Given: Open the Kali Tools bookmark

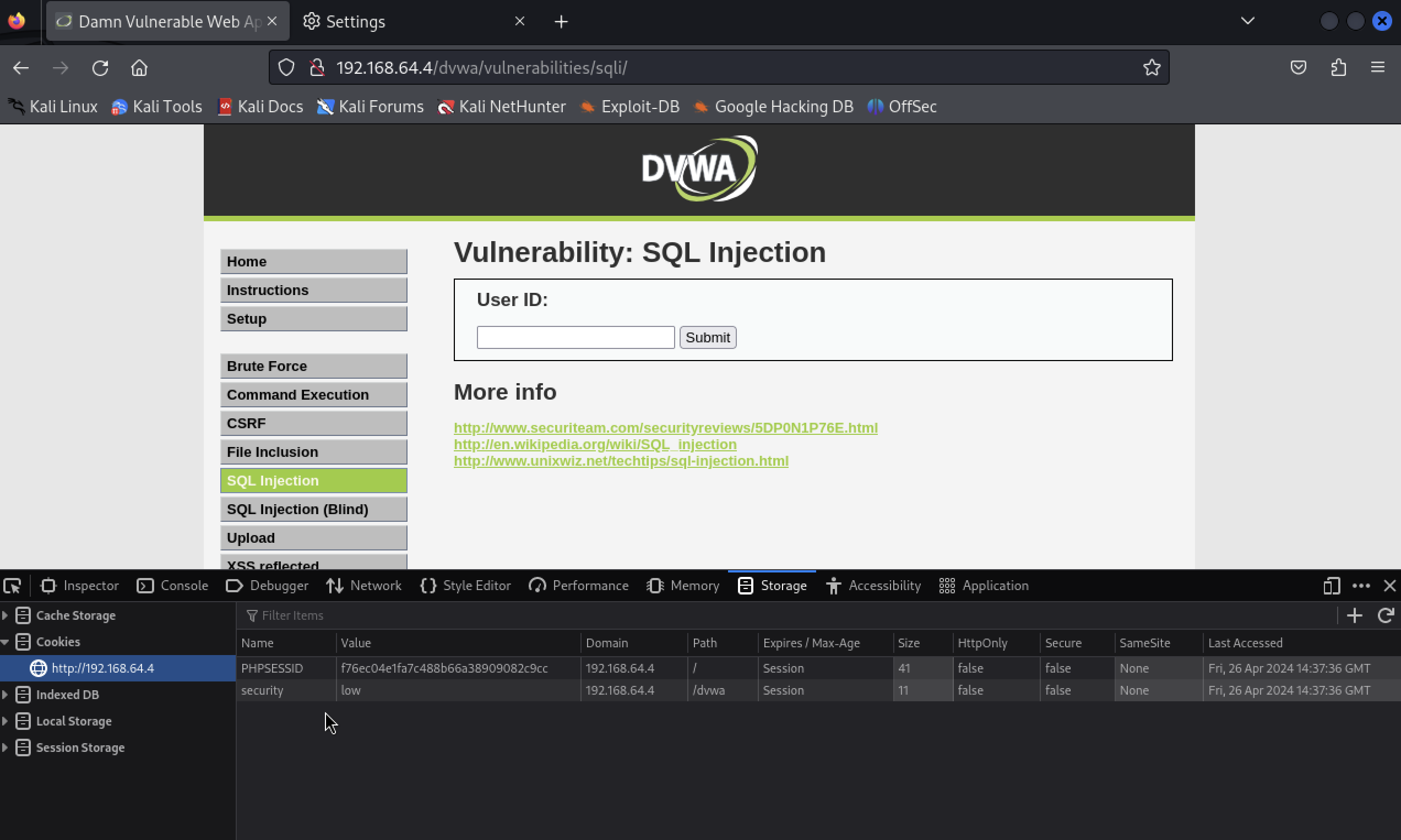Looking at the screenshot, I should 157,106.
